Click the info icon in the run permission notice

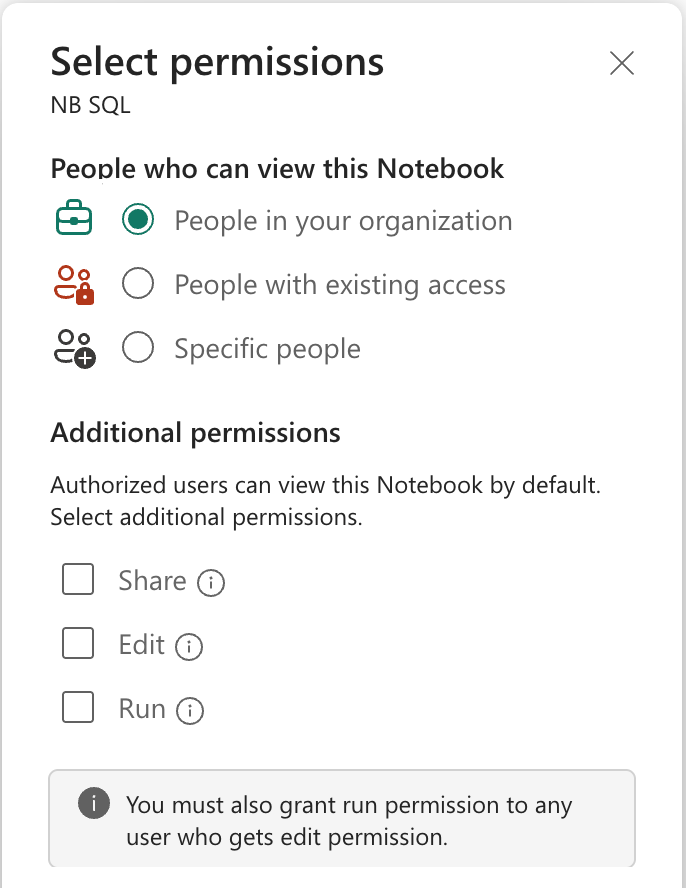[x=93, y=803]
